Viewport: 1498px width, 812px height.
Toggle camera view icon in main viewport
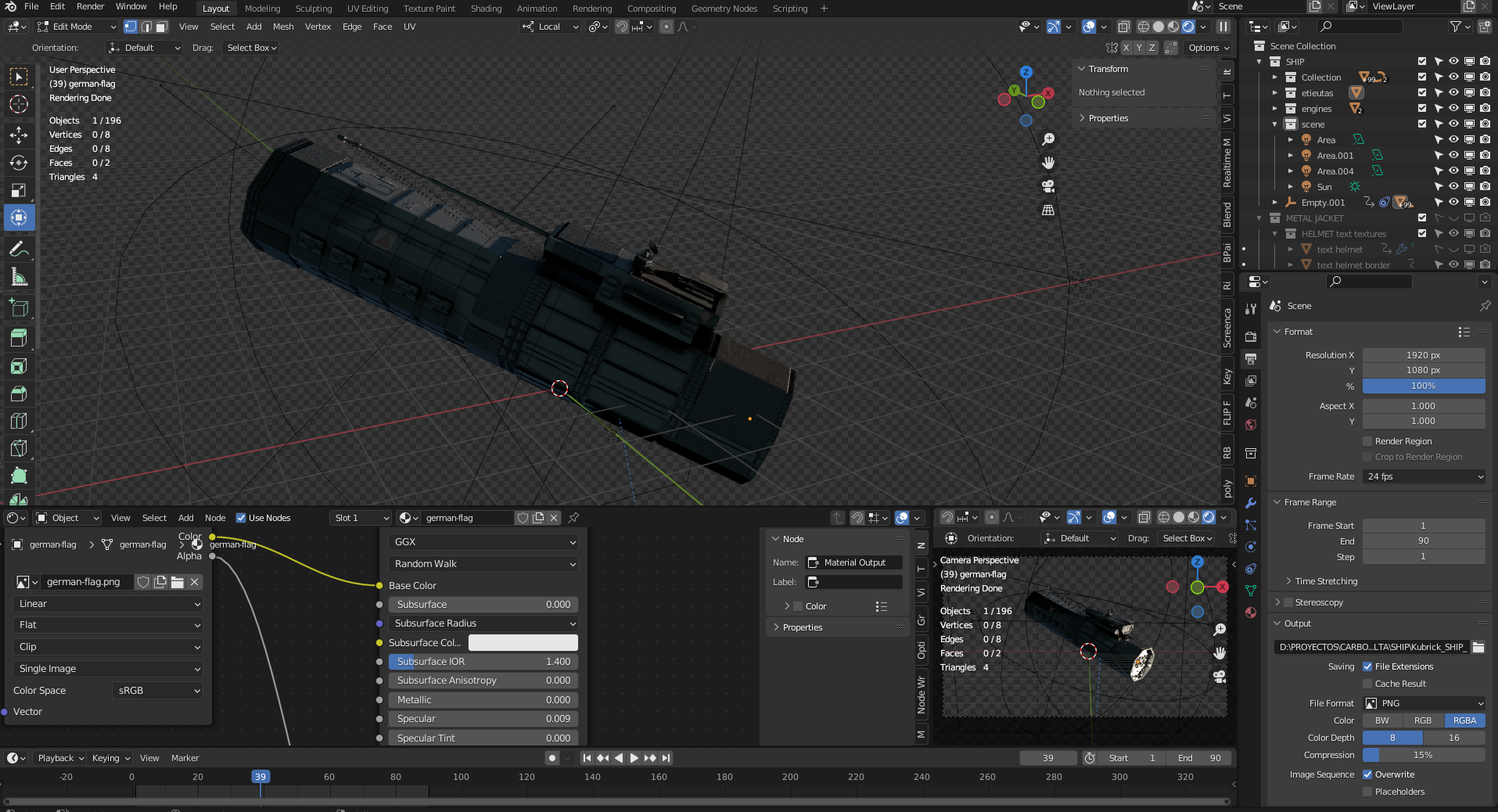tap(1048, 186)
